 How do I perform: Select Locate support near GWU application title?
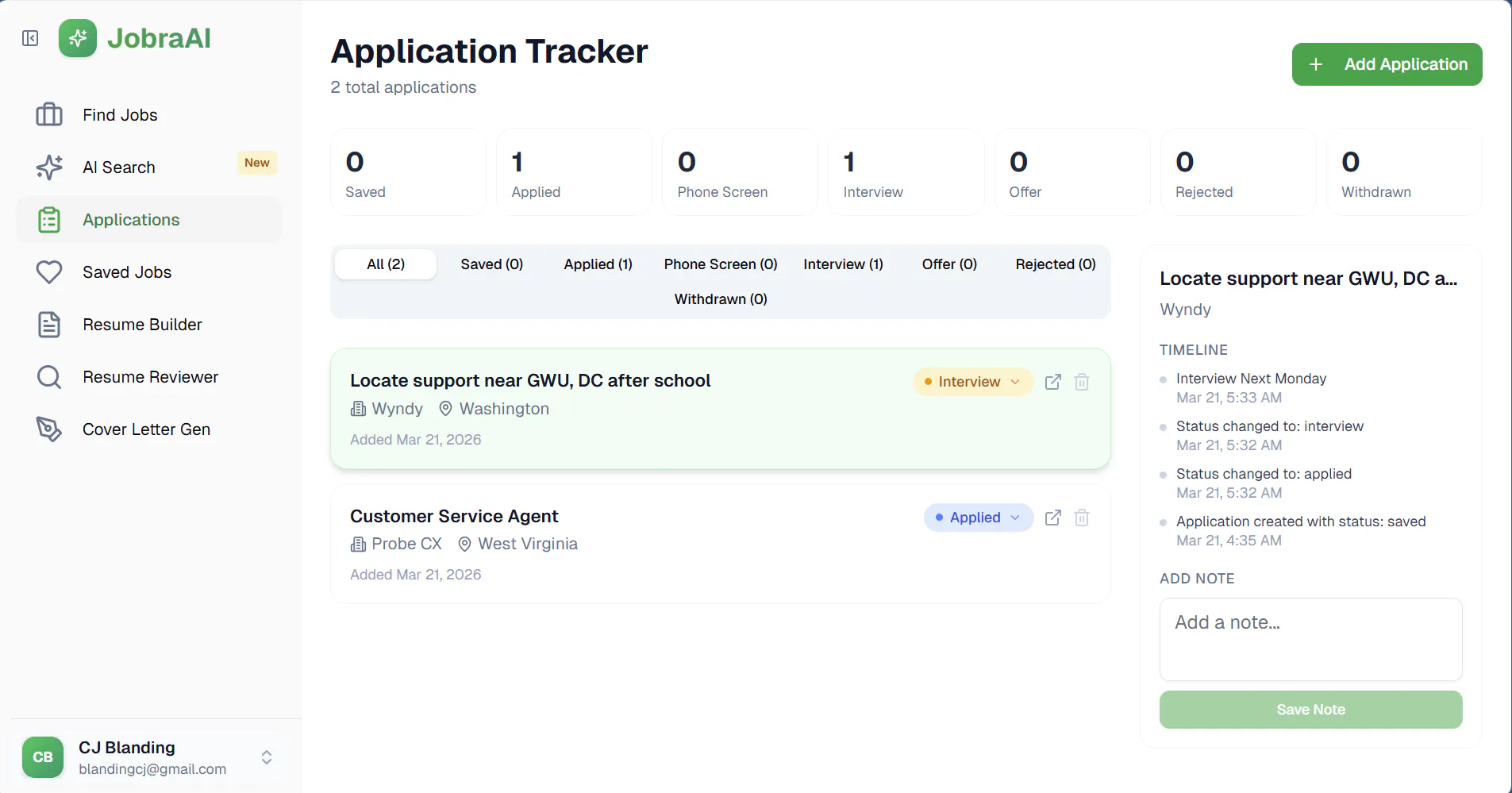[x=530, y=381]
